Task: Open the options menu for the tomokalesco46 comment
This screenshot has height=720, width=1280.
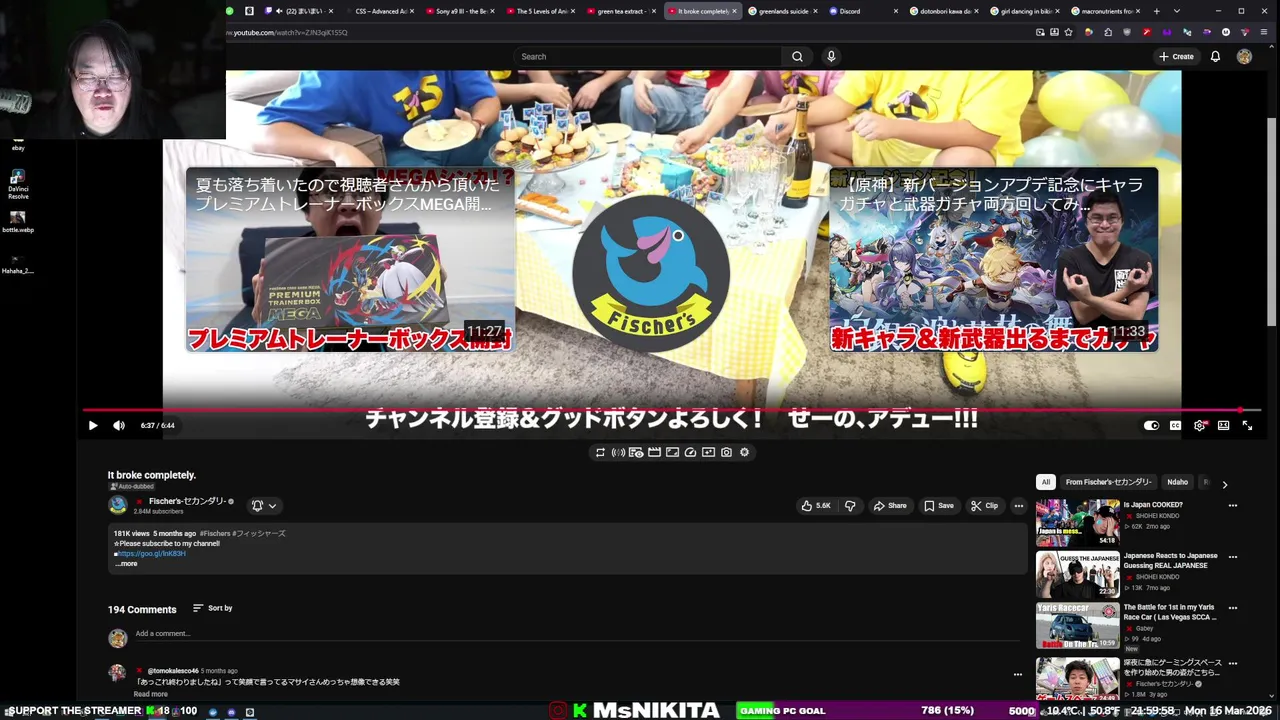Action: pos(1017,675)
